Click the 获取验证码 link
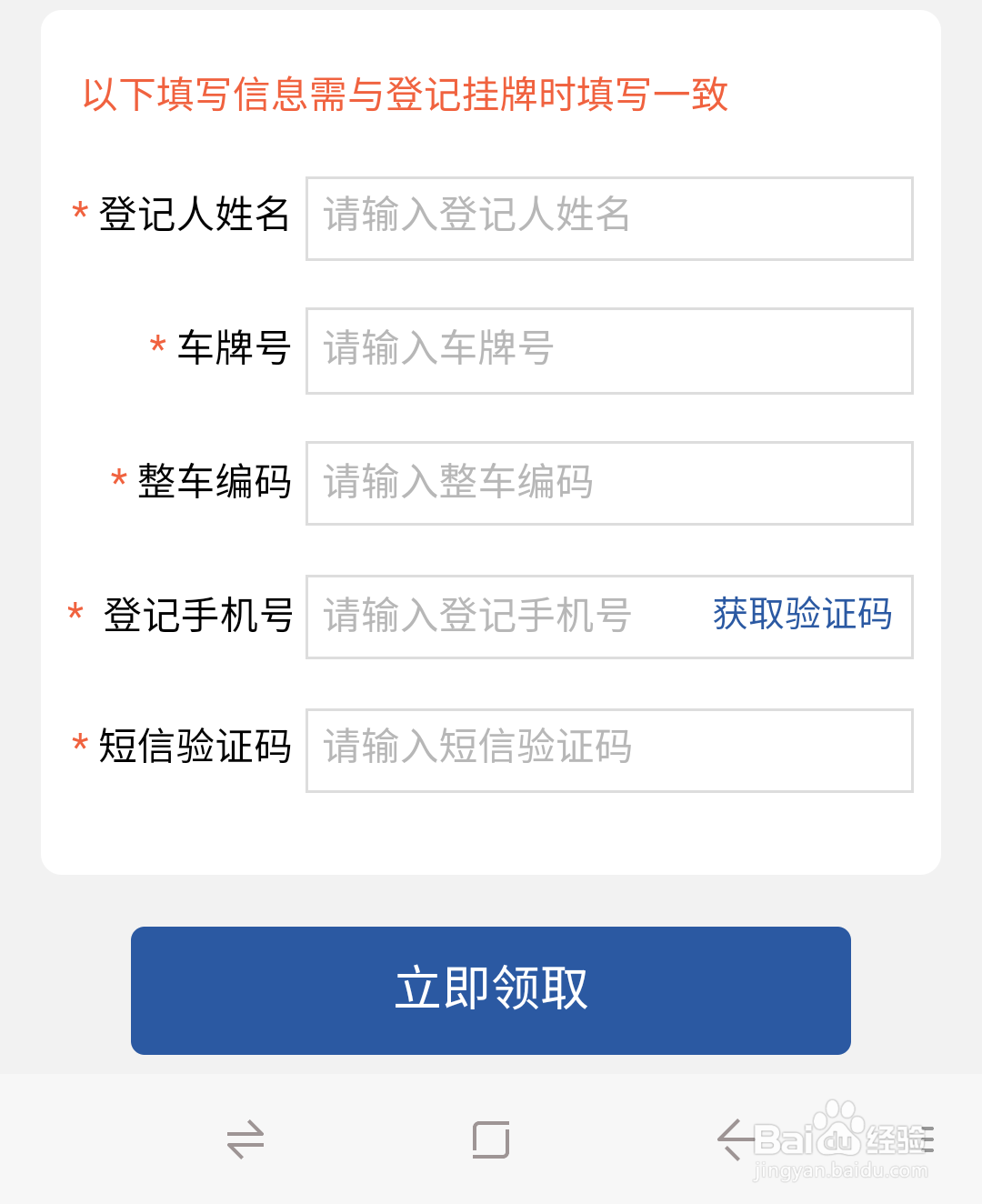Viewport: 982px width, 1204px height. pos(802,615)
